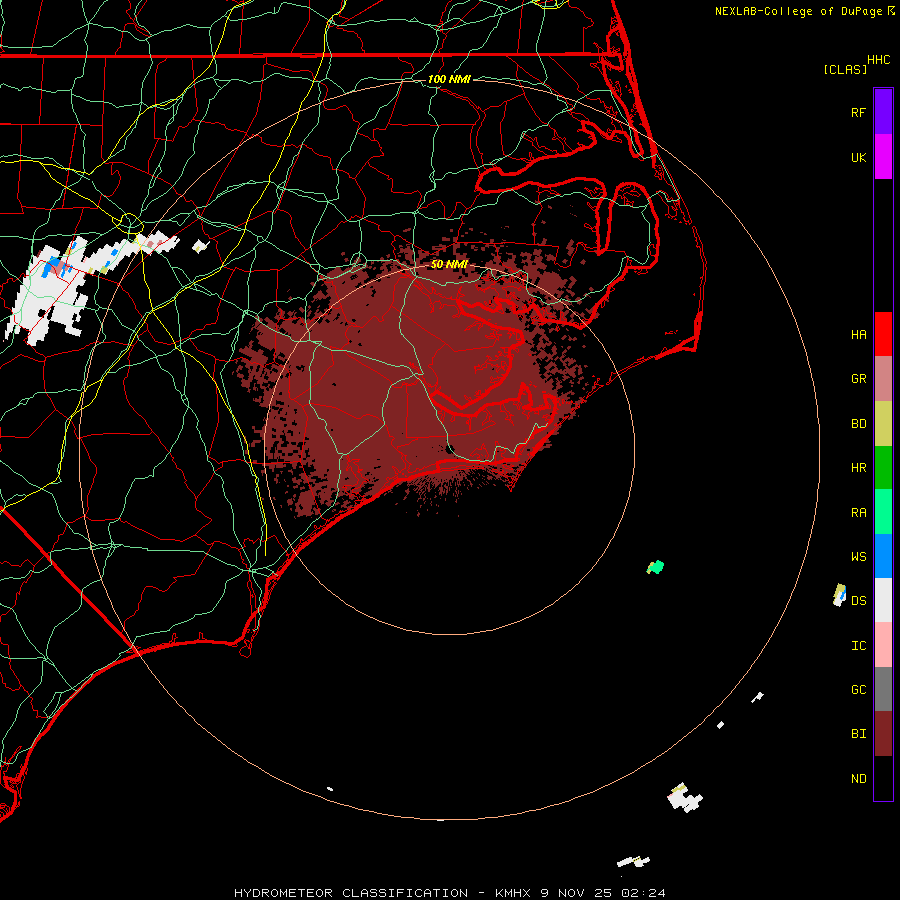Click the WS blue legend color block
The image size is (900, 900).
tap(883, 556)
